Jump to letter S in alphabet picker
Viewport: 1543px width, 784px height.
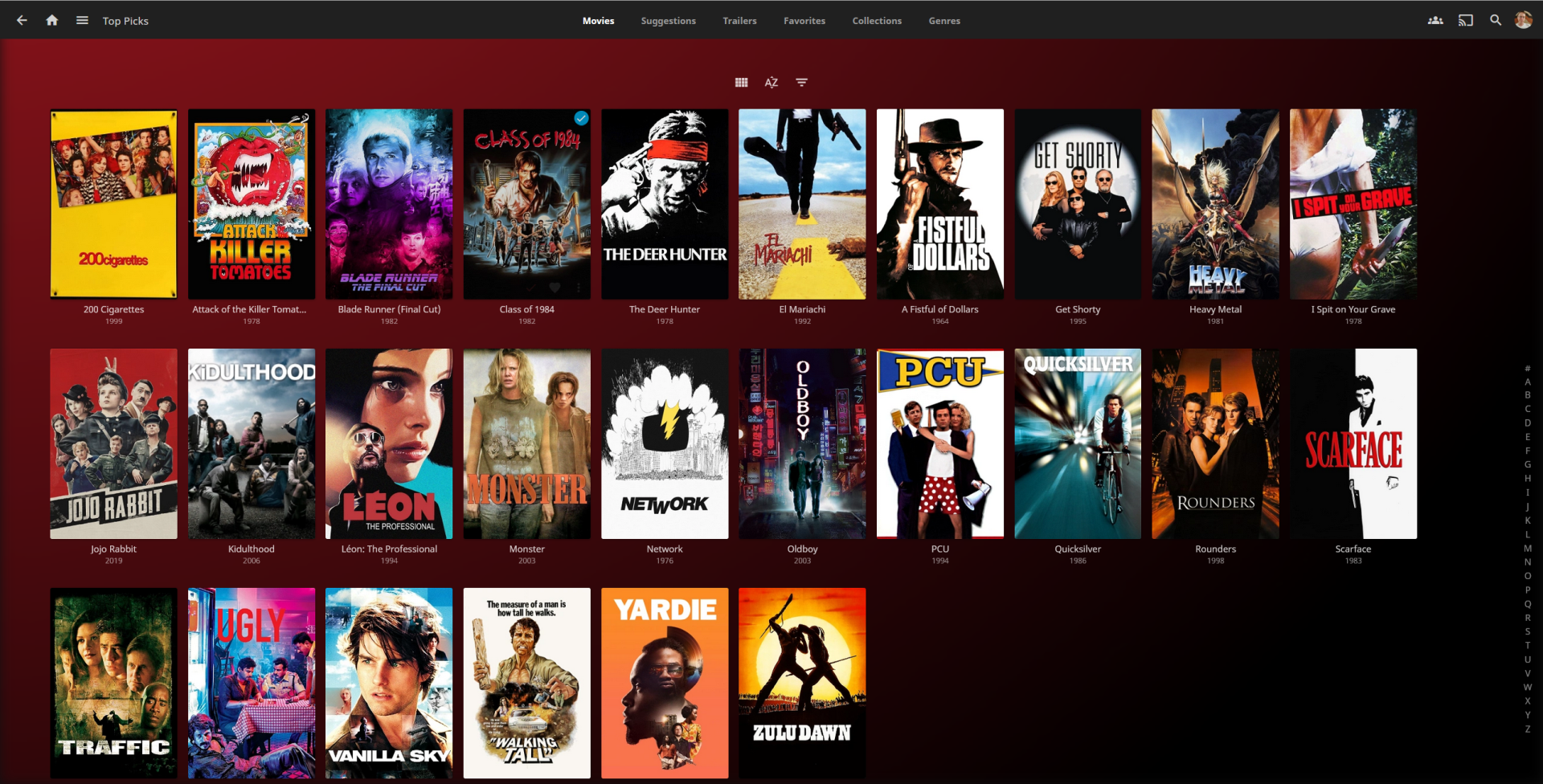[x=1528, y=631]
